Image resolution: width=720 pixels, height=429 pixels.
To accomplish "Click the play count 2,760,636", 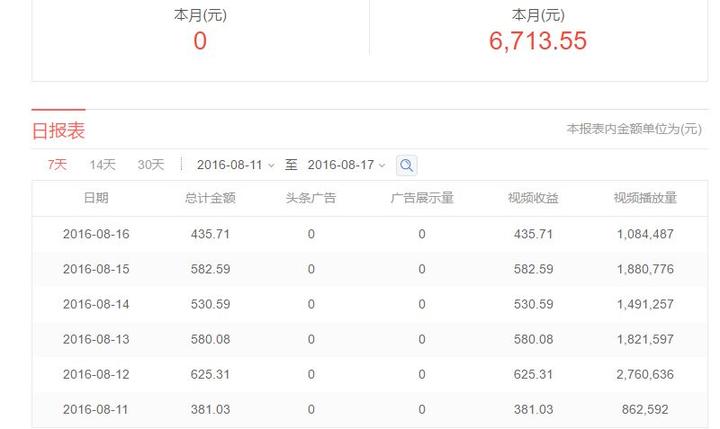I will coord(645,374).
